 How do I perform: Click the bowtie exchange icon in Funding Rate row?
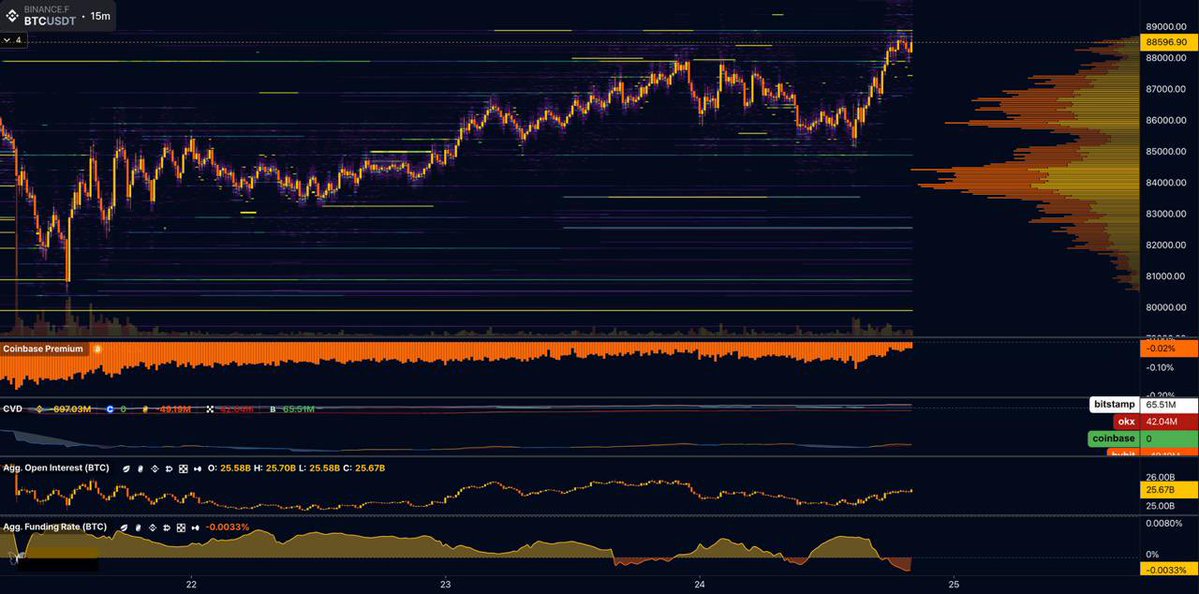(x=195, y=527)
